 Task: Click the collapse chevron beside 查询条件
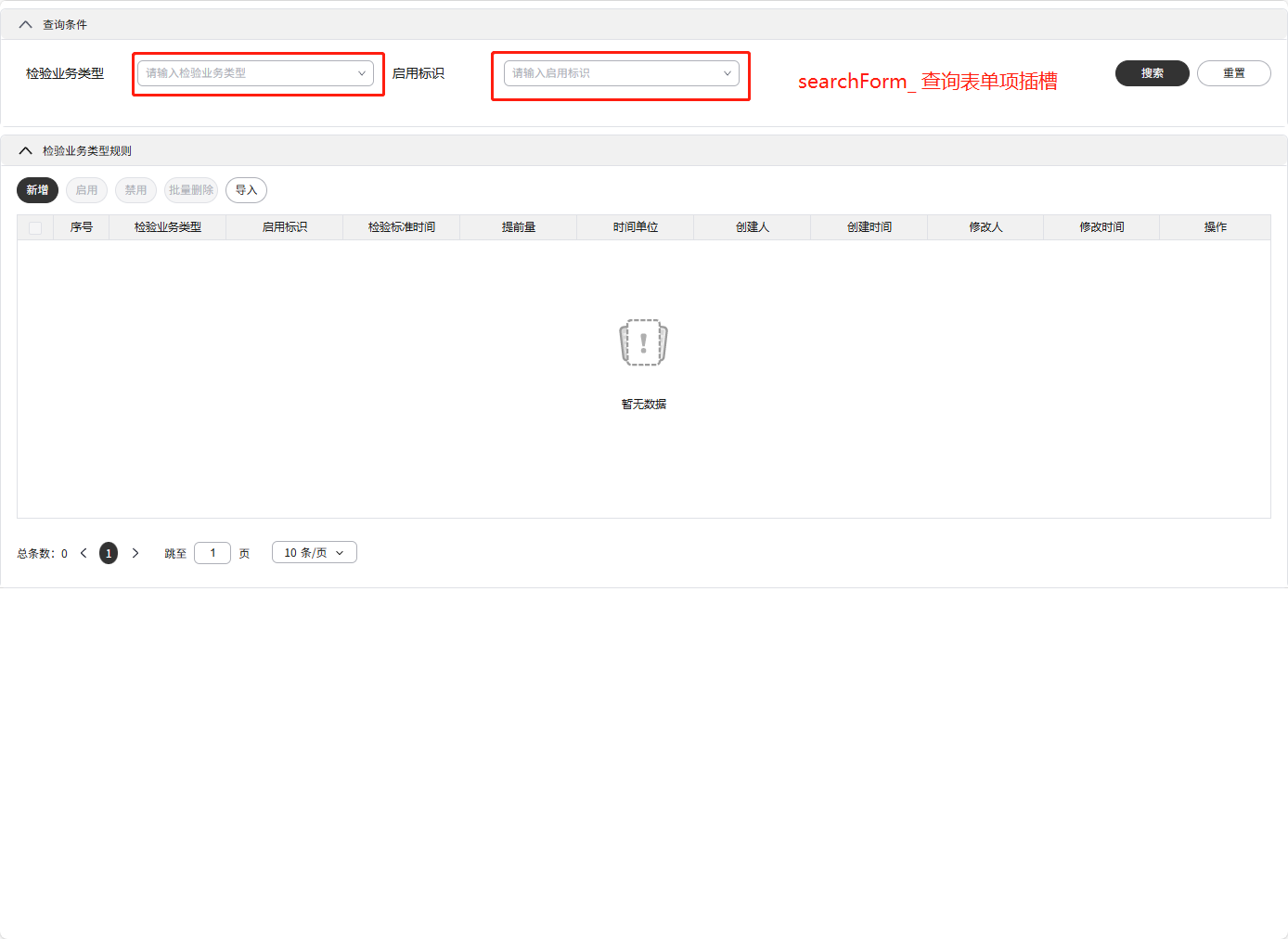pos(25,23)
